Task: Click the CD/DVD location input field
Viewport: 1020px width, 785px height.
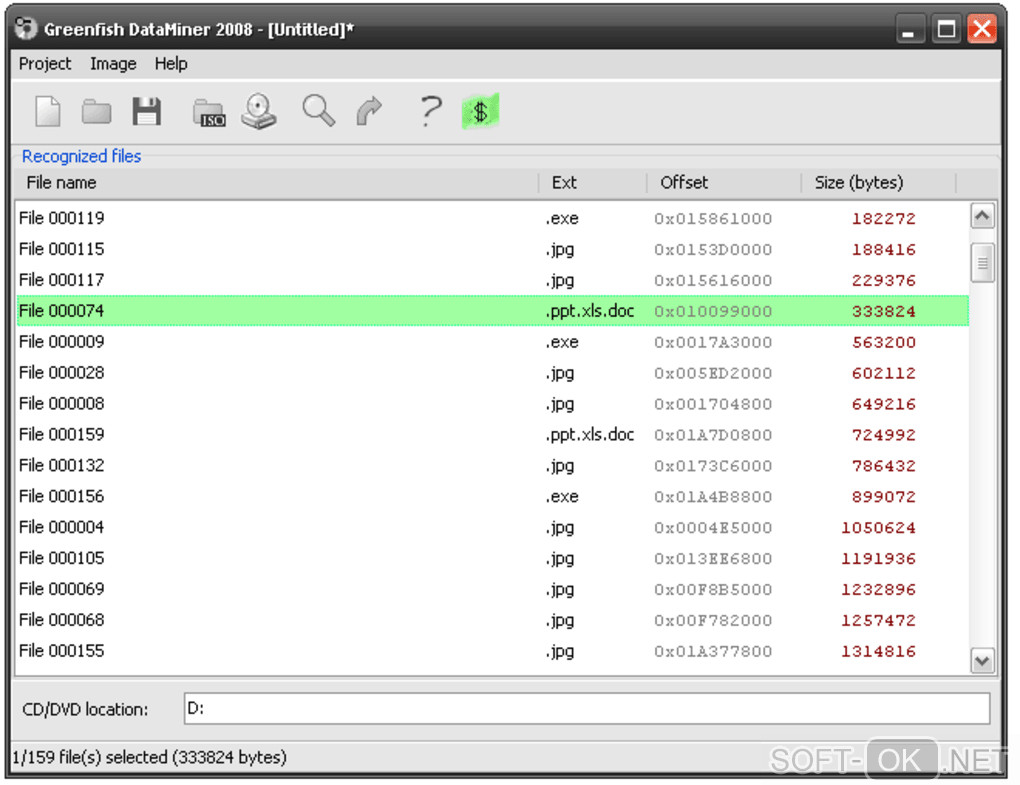Action: (587, 708)
